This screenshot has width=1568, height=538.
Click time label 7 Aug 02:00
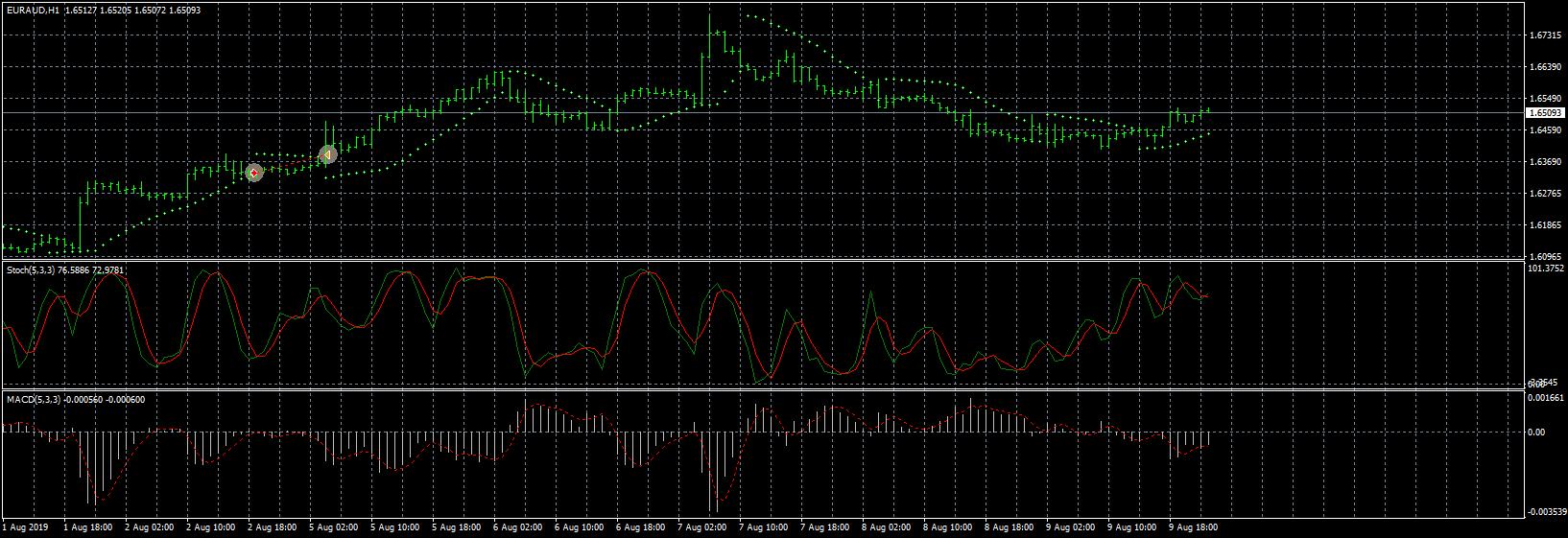pos(702,527)
